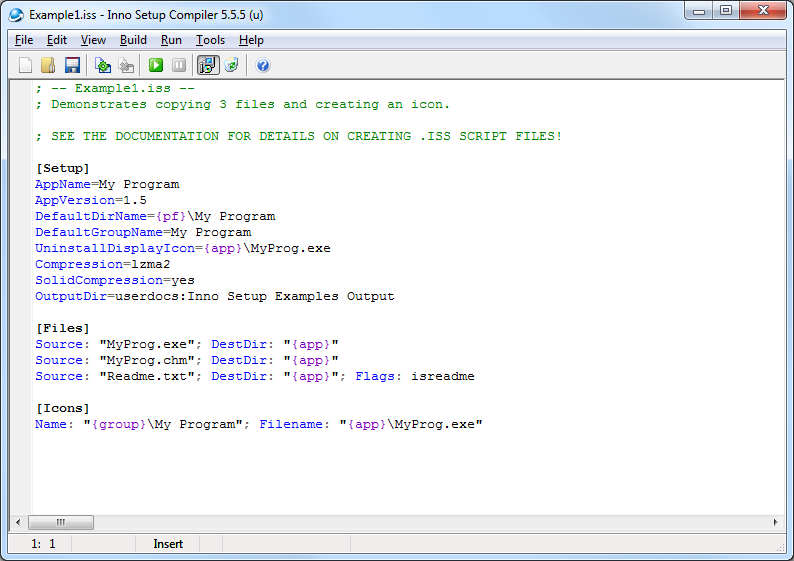Open the File menu
Viewport: 794px width, 561px height.
coord(24,40)
